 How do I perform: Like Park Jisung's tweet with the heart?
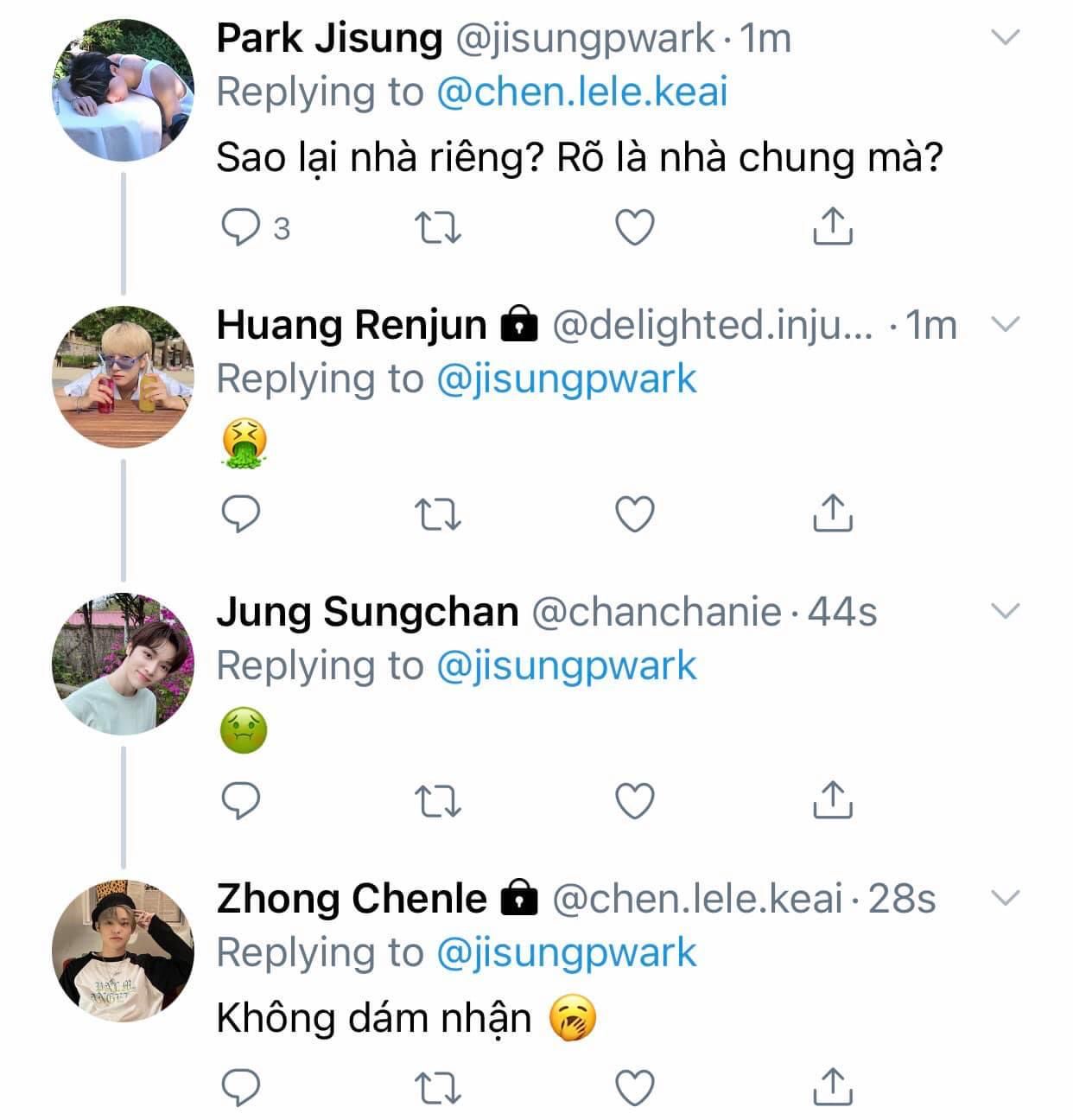tap(635, 227)
